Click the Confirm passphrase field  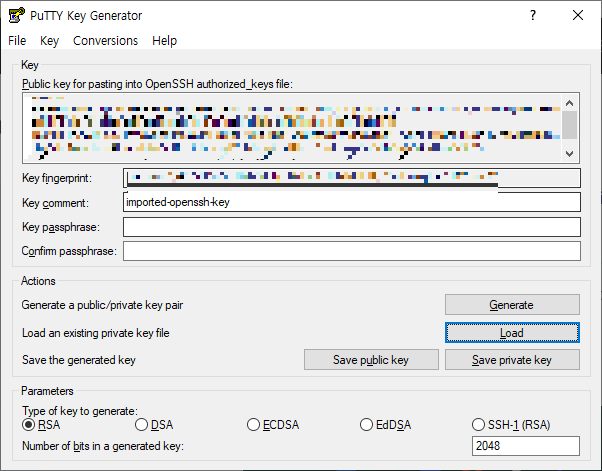click(x=352, y=251)
